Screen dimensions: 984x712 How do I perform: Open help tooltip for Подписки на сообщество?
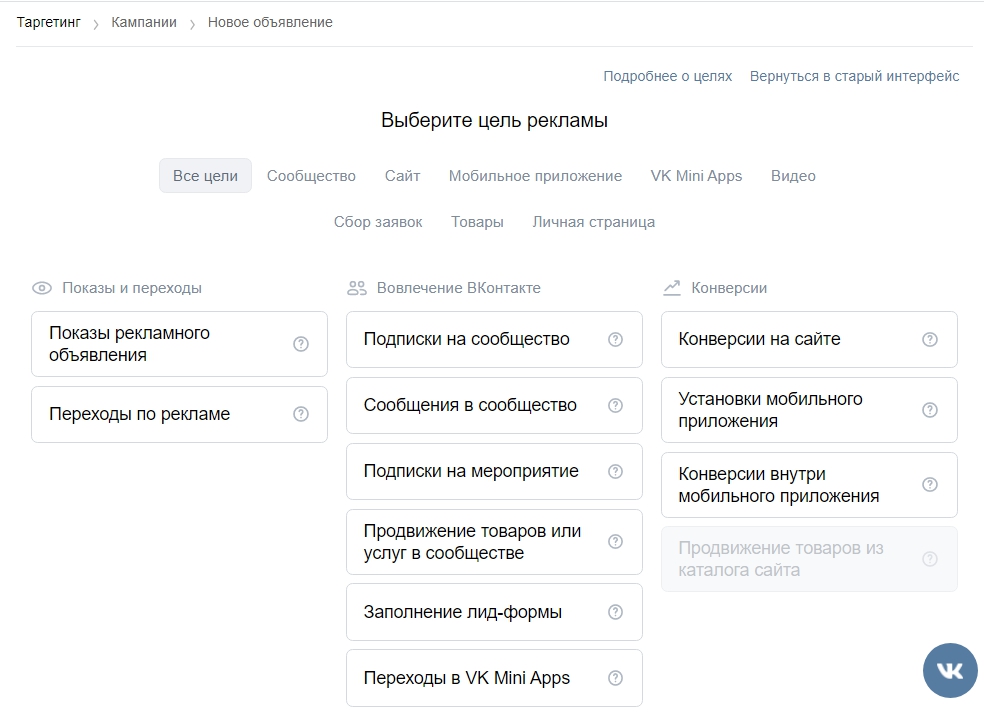pyautogui.click(x=615, y=339)
